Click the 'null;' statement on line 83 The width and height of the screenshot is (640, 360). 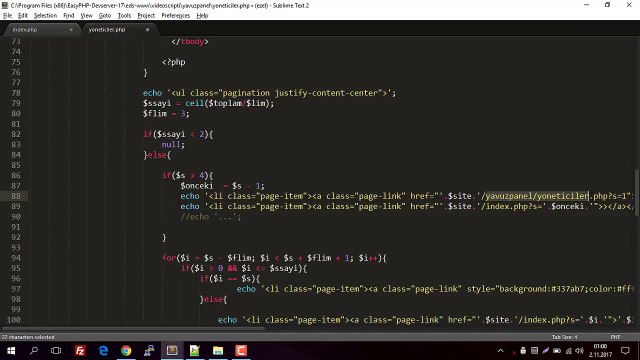click(173, 144)
